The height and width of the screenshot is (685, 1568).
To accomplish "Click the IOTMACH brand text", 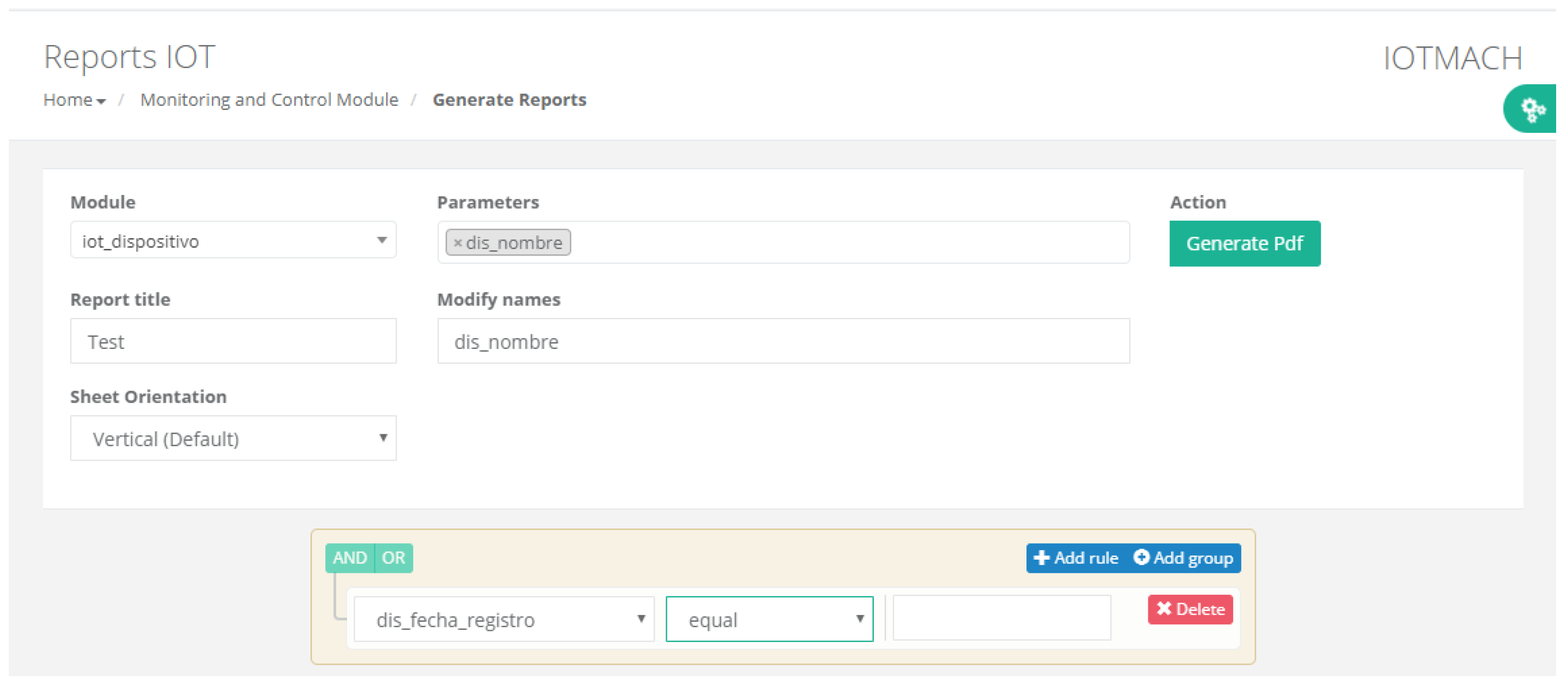I will point(1452,58).
